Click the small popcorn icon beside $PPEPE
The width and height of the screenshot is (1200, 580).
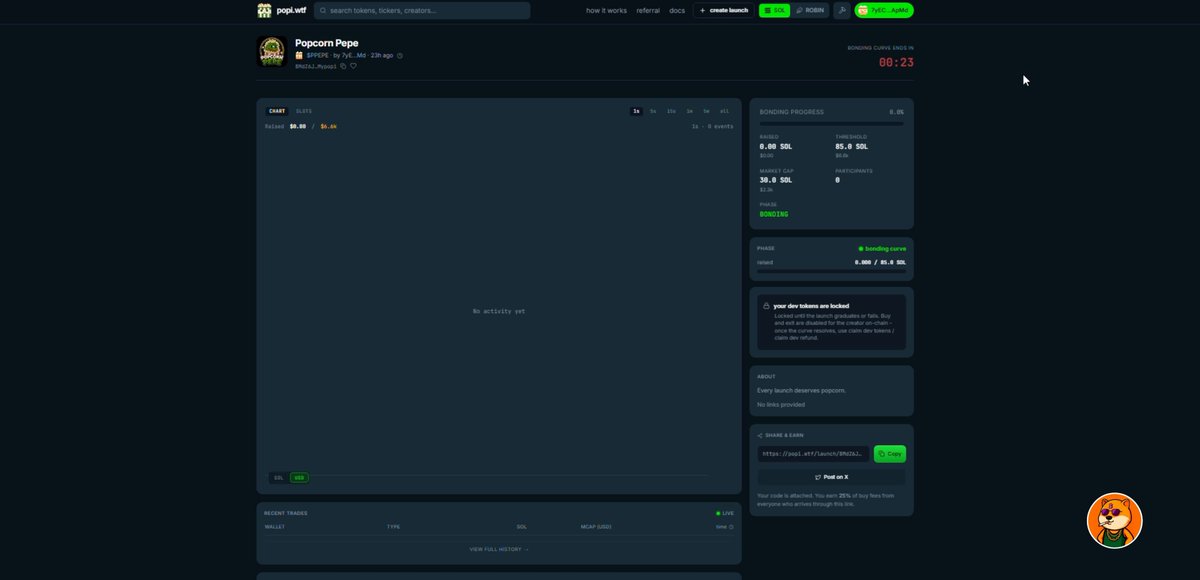[299, 55]
